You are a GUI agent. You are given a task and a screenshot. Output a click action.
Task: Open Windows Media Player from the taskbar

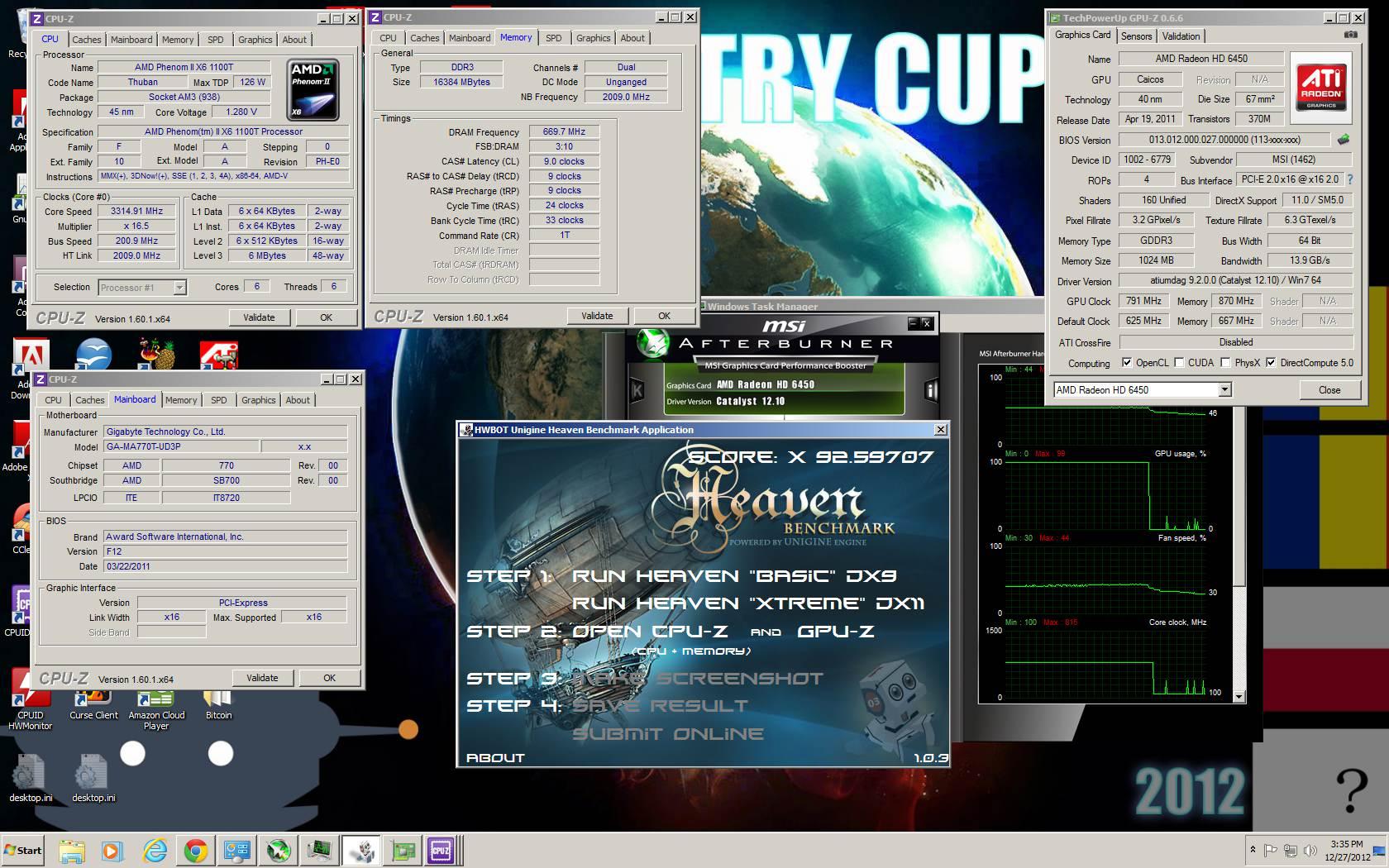[x=112, y=850]
